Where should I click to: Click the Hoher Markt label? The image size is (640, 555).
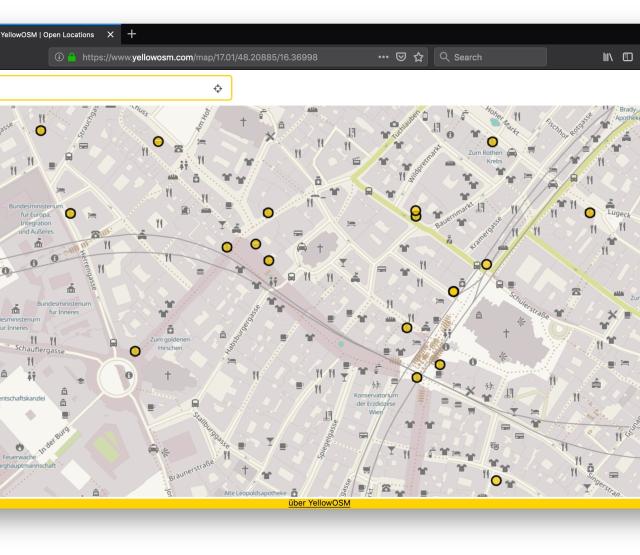(x=503, y=121)
